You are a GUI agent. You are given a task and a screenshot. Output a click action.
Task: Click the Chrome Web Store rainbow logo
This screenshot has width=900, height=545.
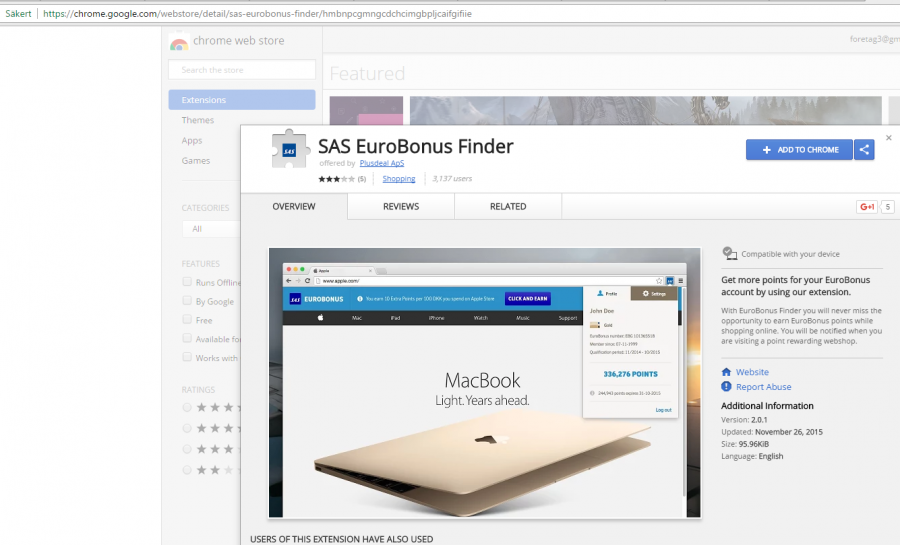tap(178, 42)
